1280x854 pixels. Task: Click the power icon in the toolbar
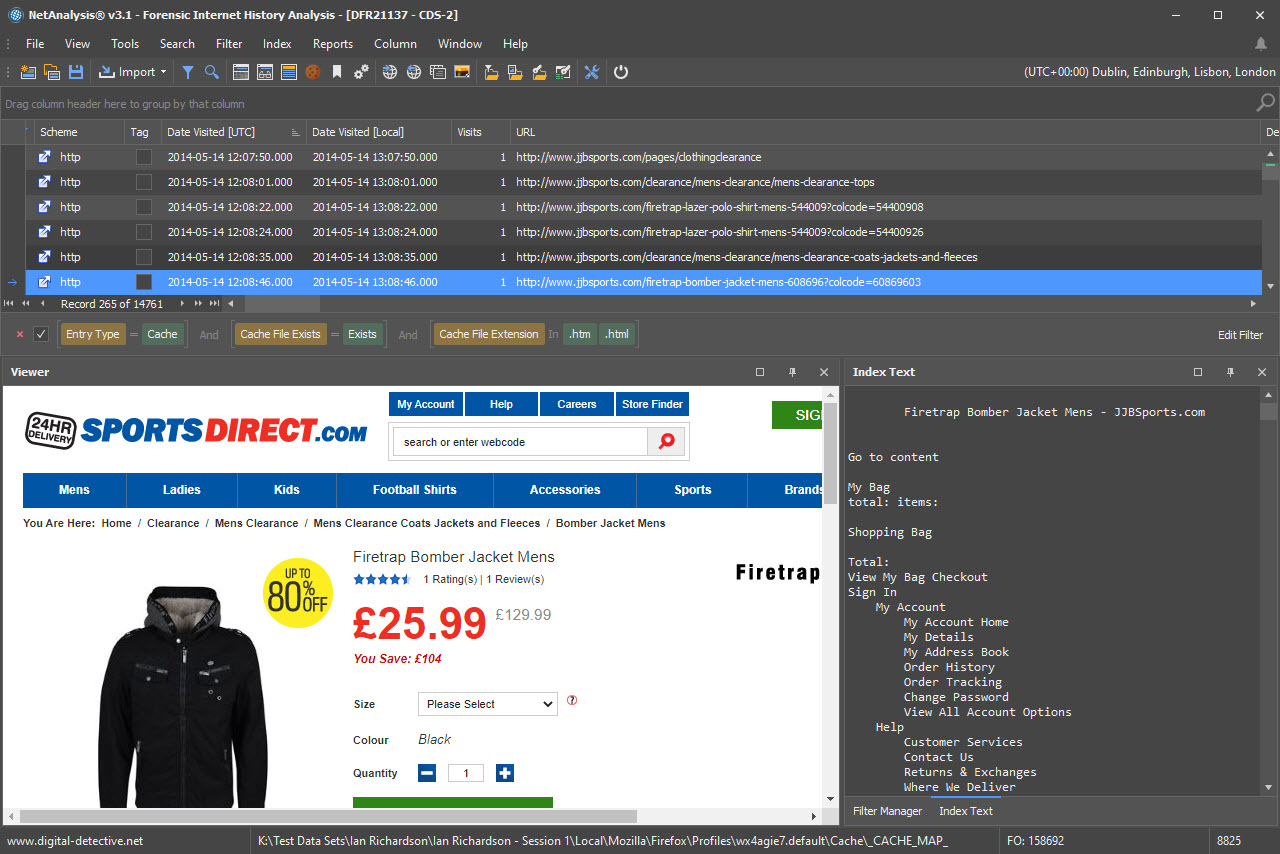[621, 72]
